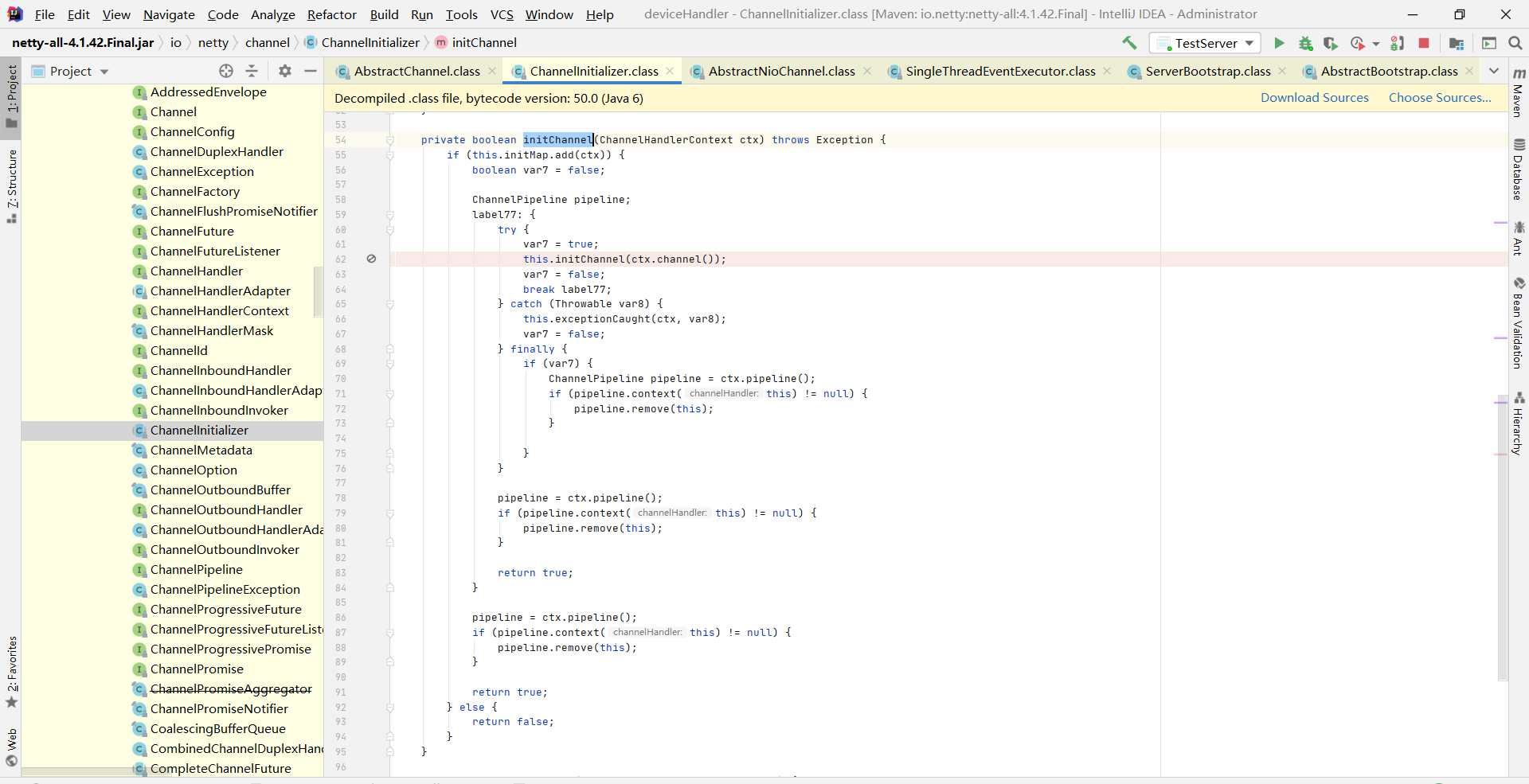This screenshot has width=1529, height=784.
Task: Click the channel breadcrumb segment
Action: pos(267,42)
